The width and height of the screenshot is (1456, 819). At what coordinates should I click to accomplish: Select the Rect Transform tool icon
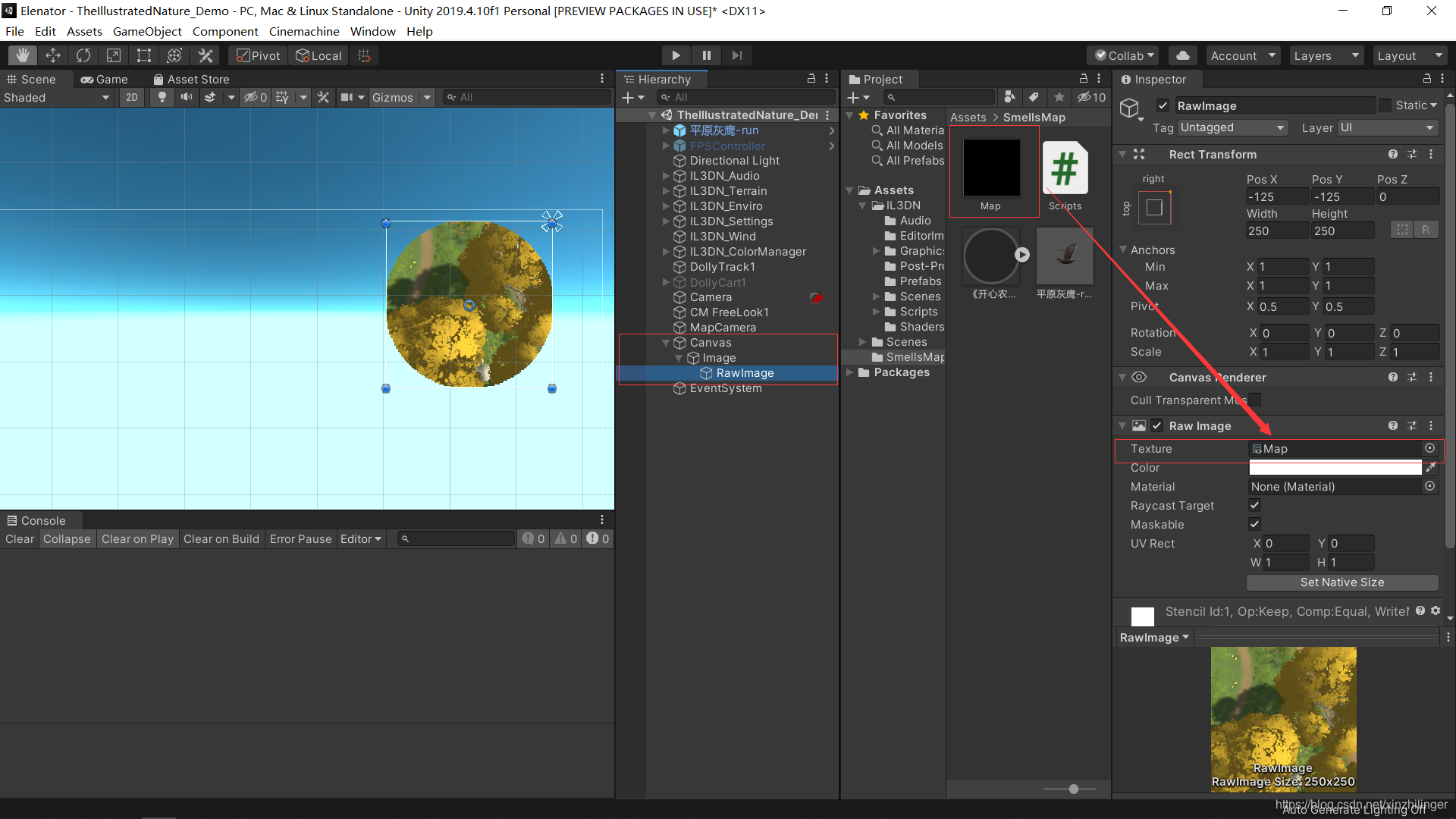pos(145,55)
